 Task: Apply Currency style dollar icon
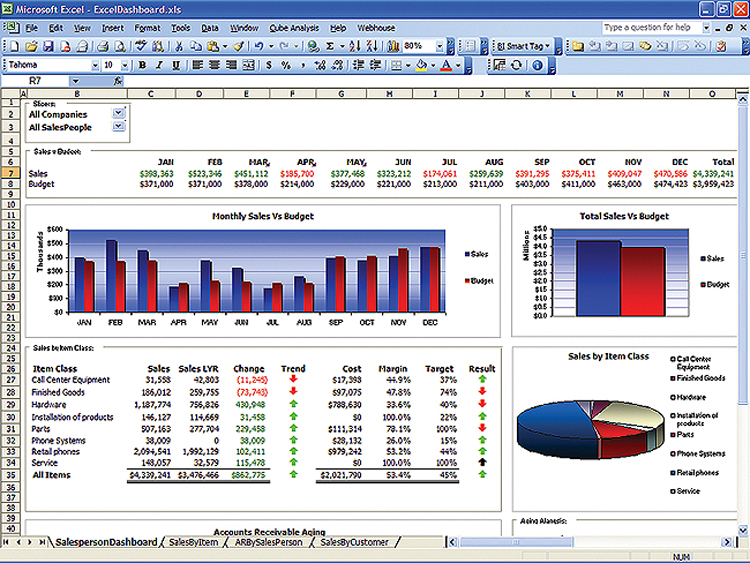click(x=269, y=66)
